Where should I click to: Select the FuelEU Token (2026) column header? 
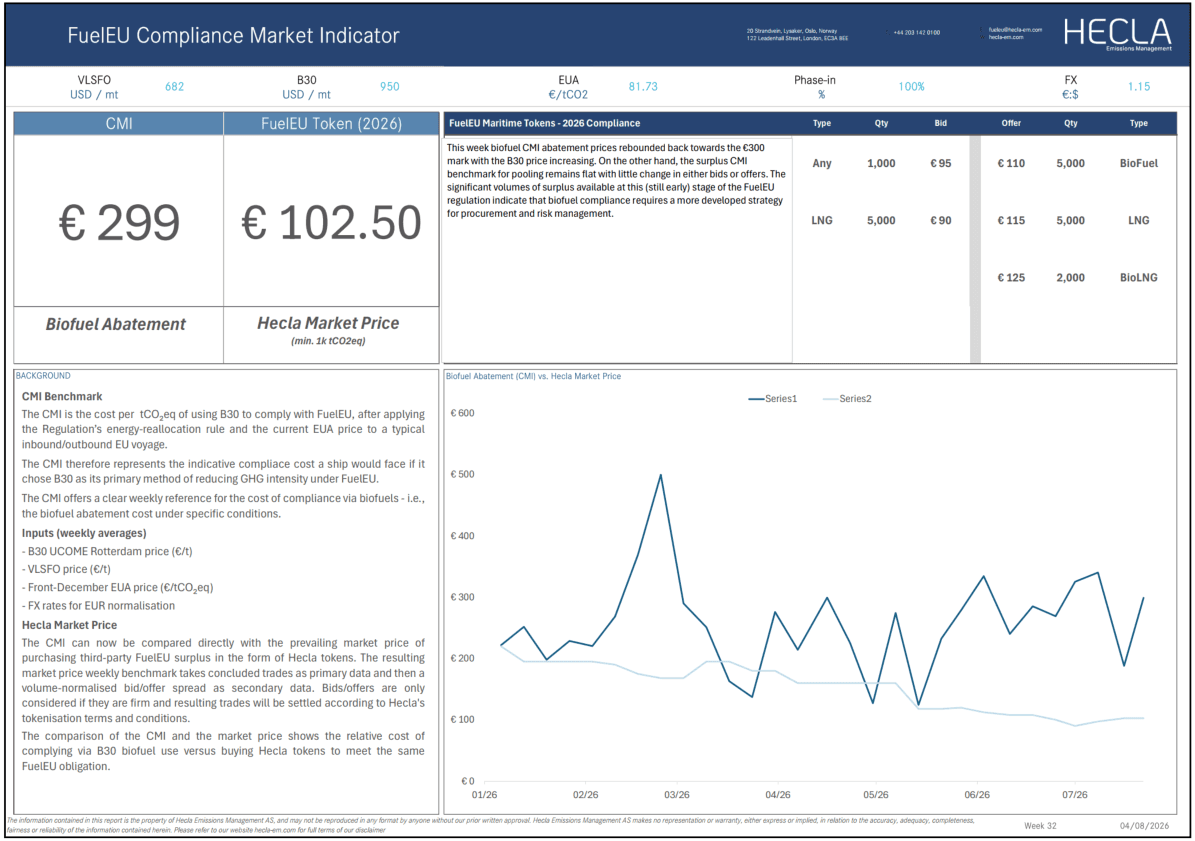coord(332,123)
